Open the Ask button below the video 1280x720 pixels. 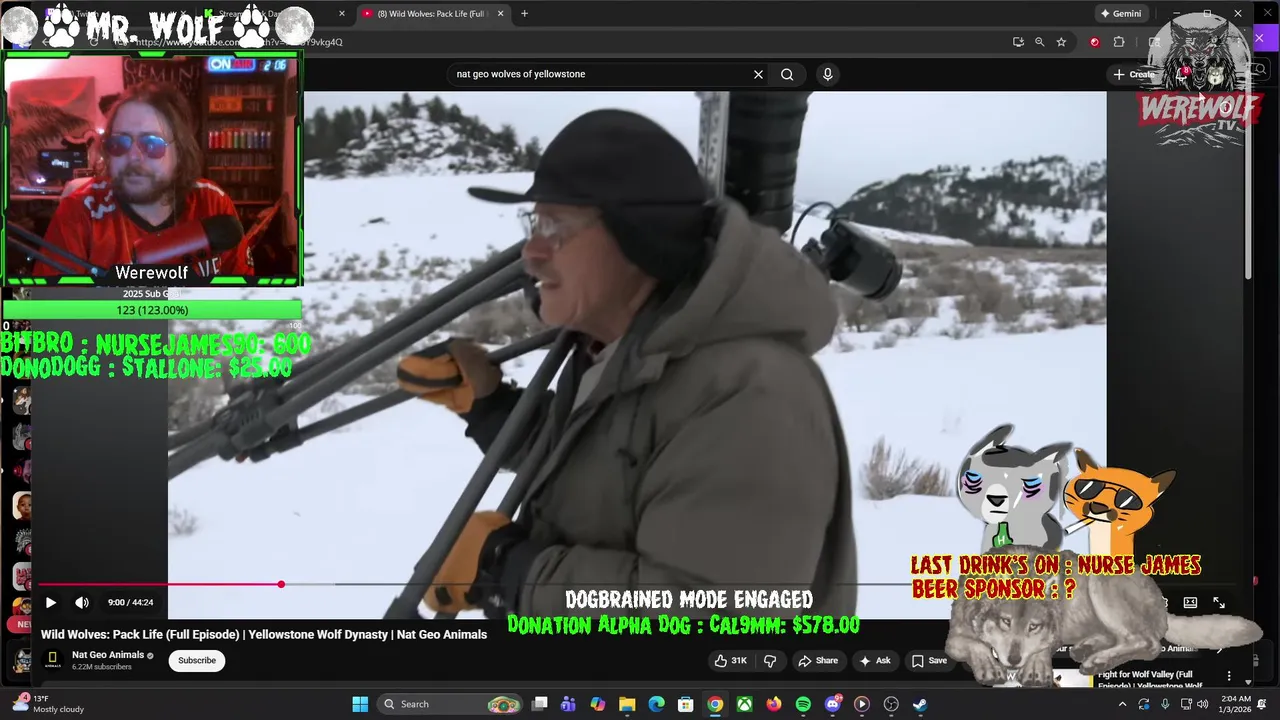click(874, 660)
